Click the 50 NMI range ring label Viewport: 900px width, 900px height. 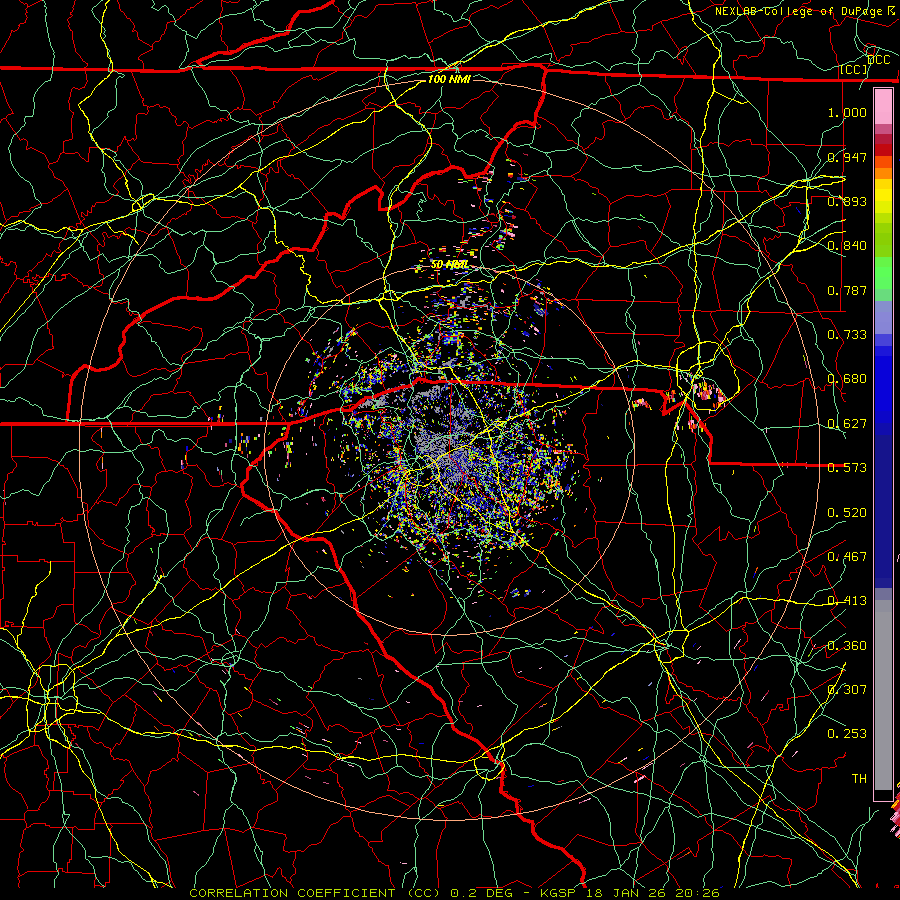click(449, 265)
